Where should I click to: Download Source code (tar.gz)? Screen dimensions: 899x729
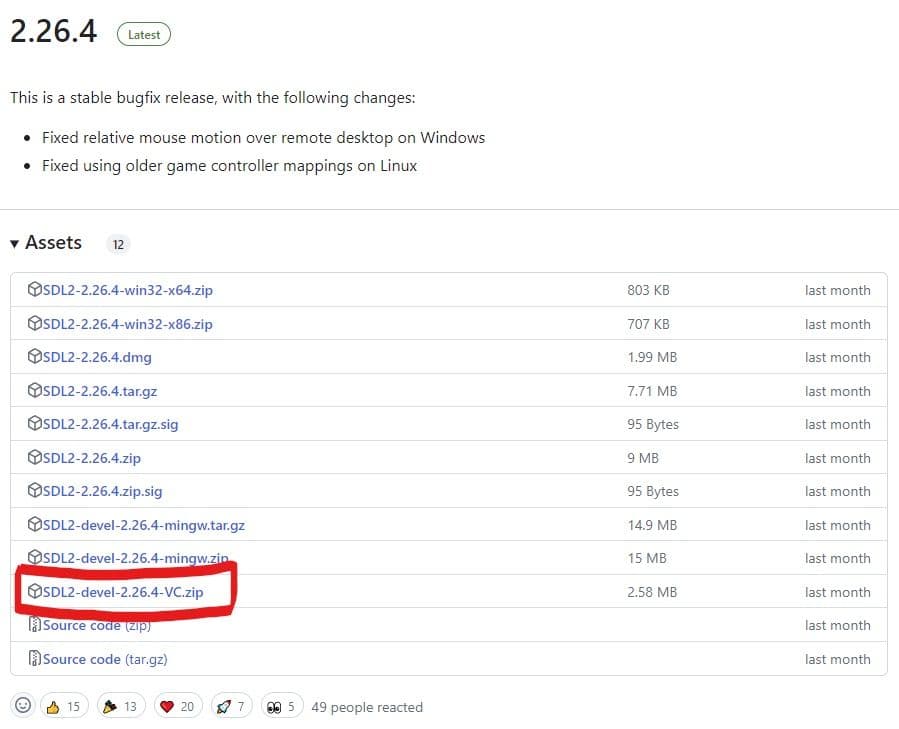coord(106,659)
